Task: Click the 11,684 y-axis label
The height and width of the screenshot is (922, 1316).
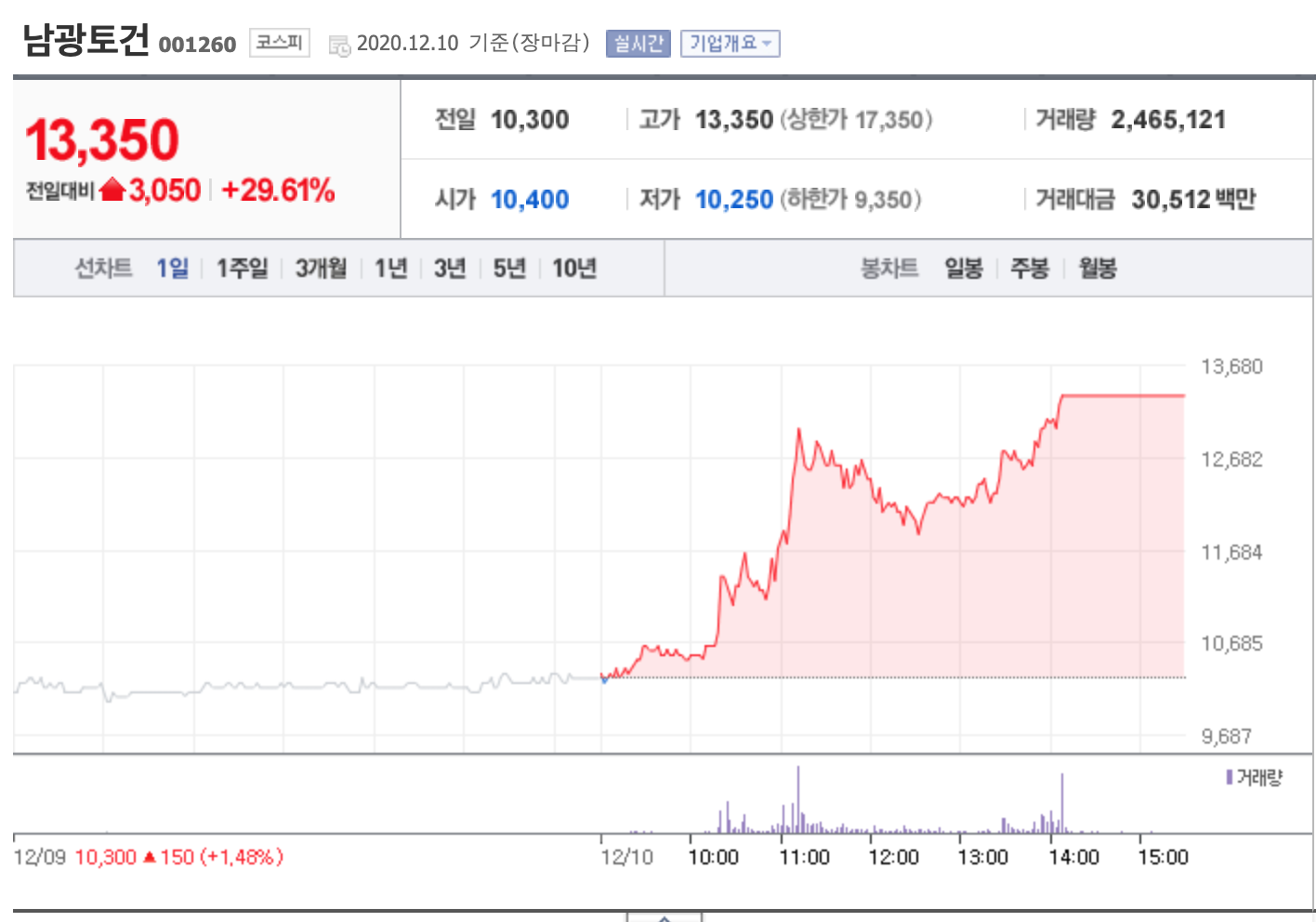Action: click(1231, 552)
